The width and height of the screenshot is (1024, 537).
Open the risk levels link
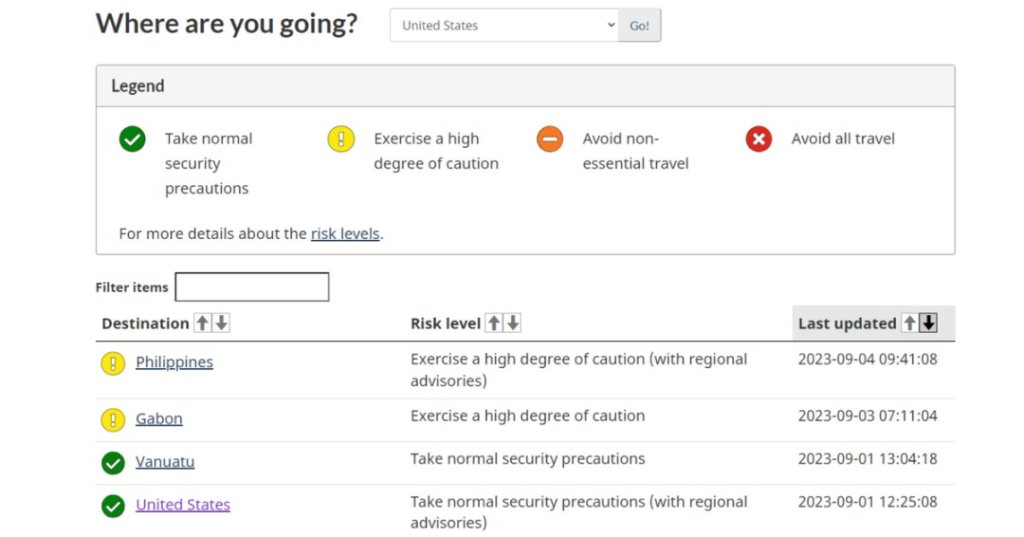coord(345,234)
